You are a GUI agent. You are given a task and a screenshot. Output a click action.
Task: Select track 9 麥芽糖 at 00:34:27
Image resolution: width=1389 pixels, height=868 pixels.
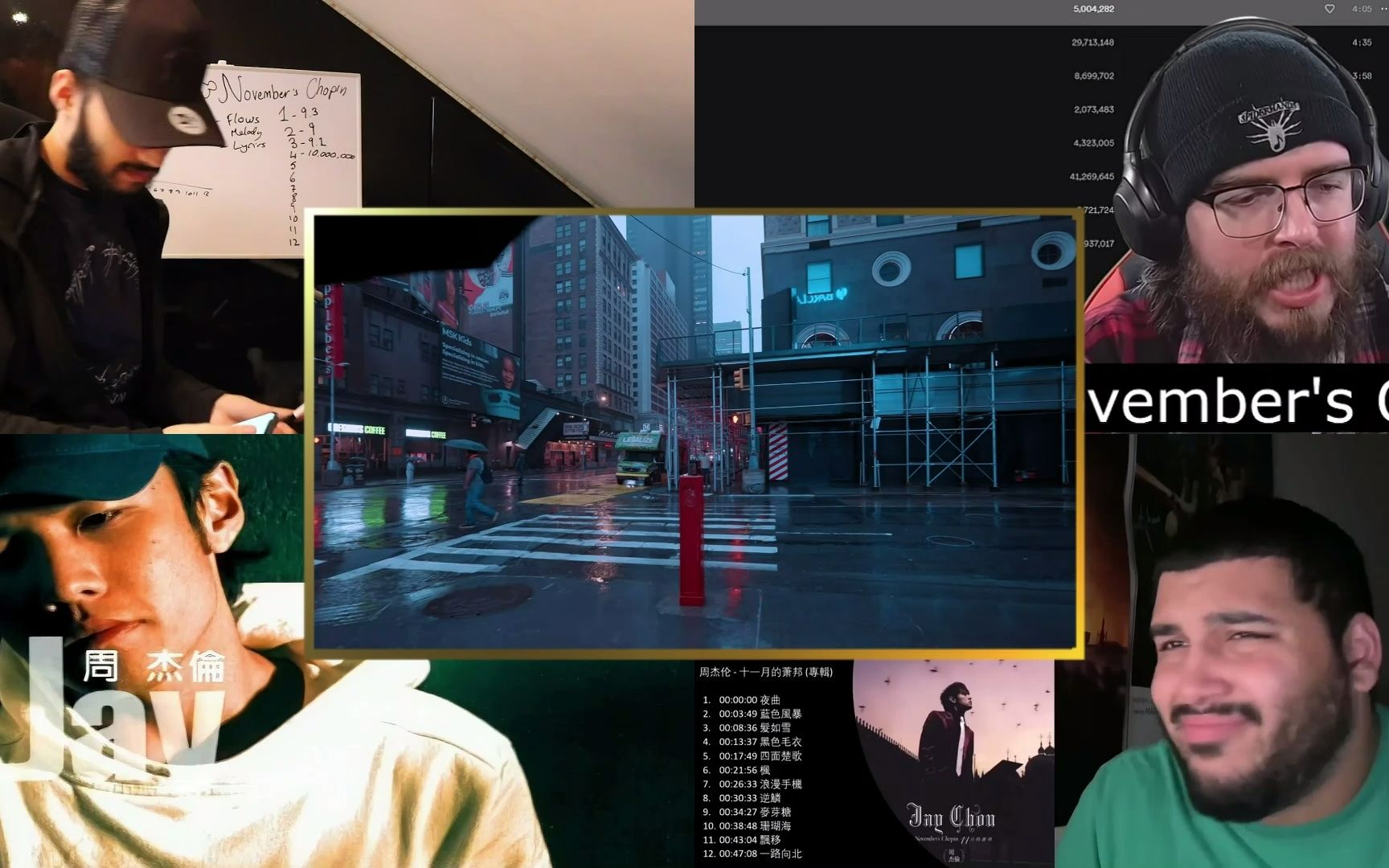(x=746, y=813)
